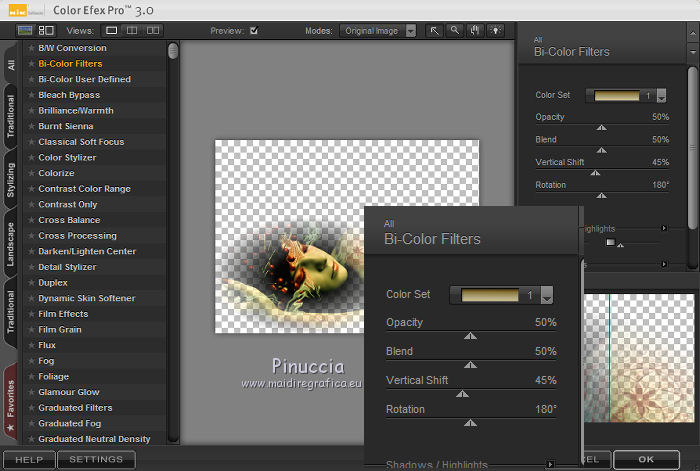Screen dimensions: 700x471
Task: Select the split preview view
Action: (x=132, y=30)
